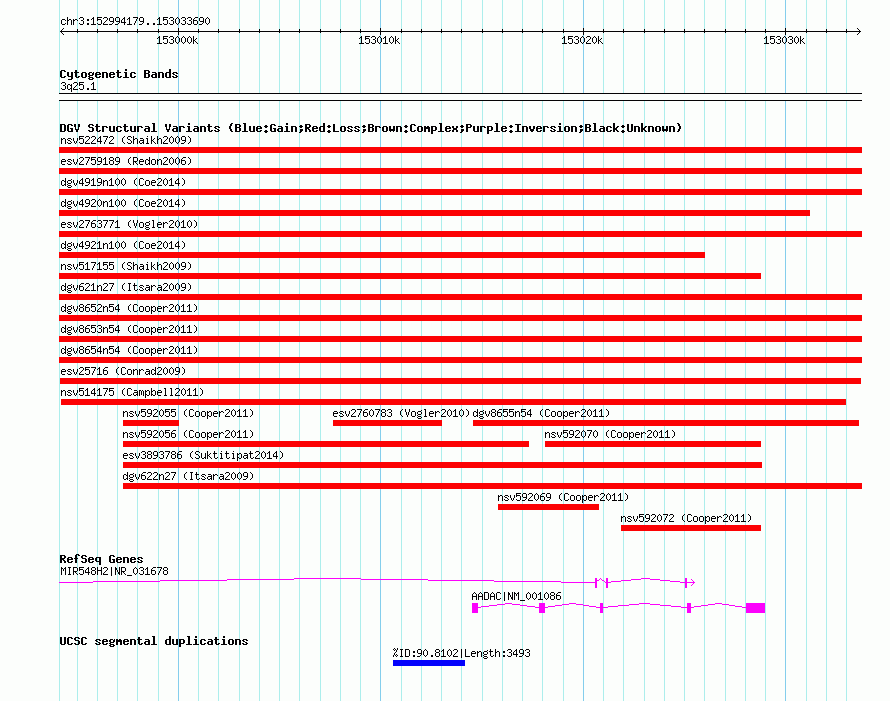Click the %ID:90.8102|Length:3493 label
The width and height of the screenshot is (890, 701).
[x=461, y=653]
